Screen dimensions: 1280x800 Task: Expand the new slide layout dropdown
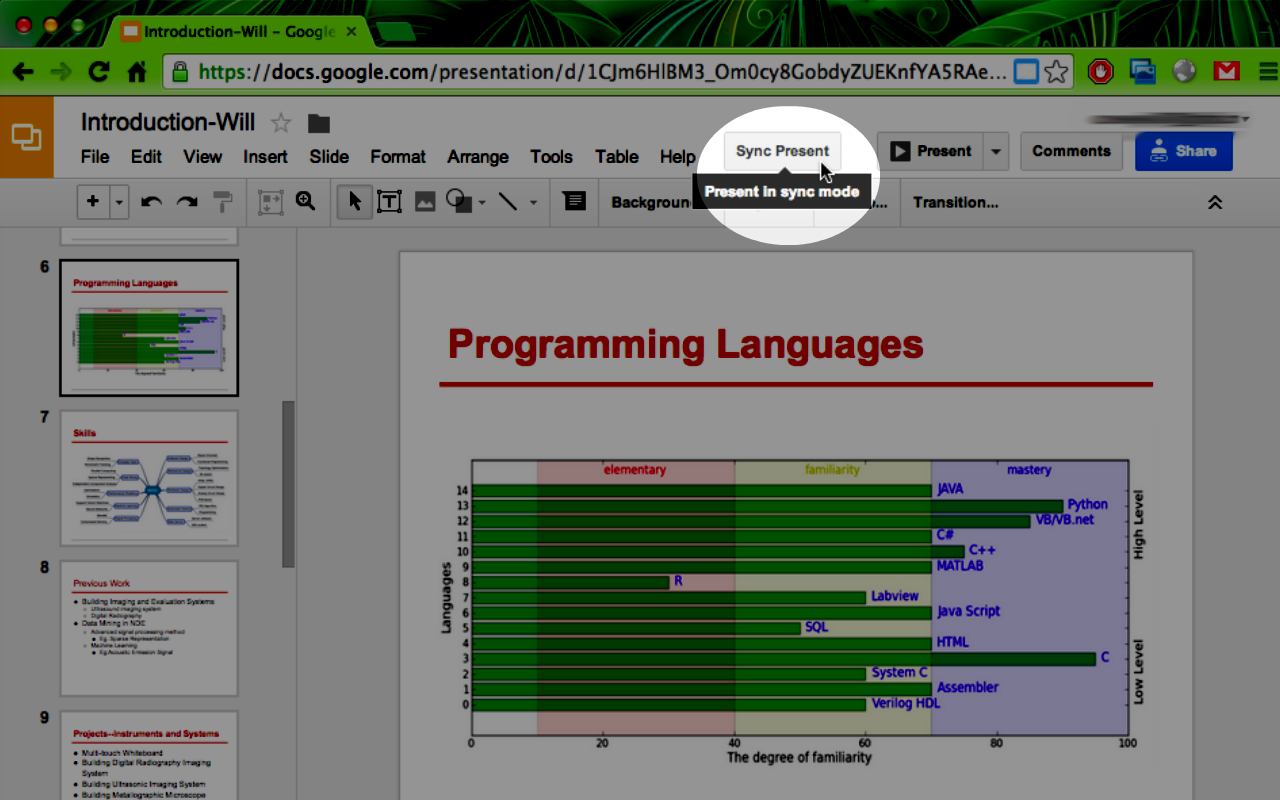click(x=119, y=202)
